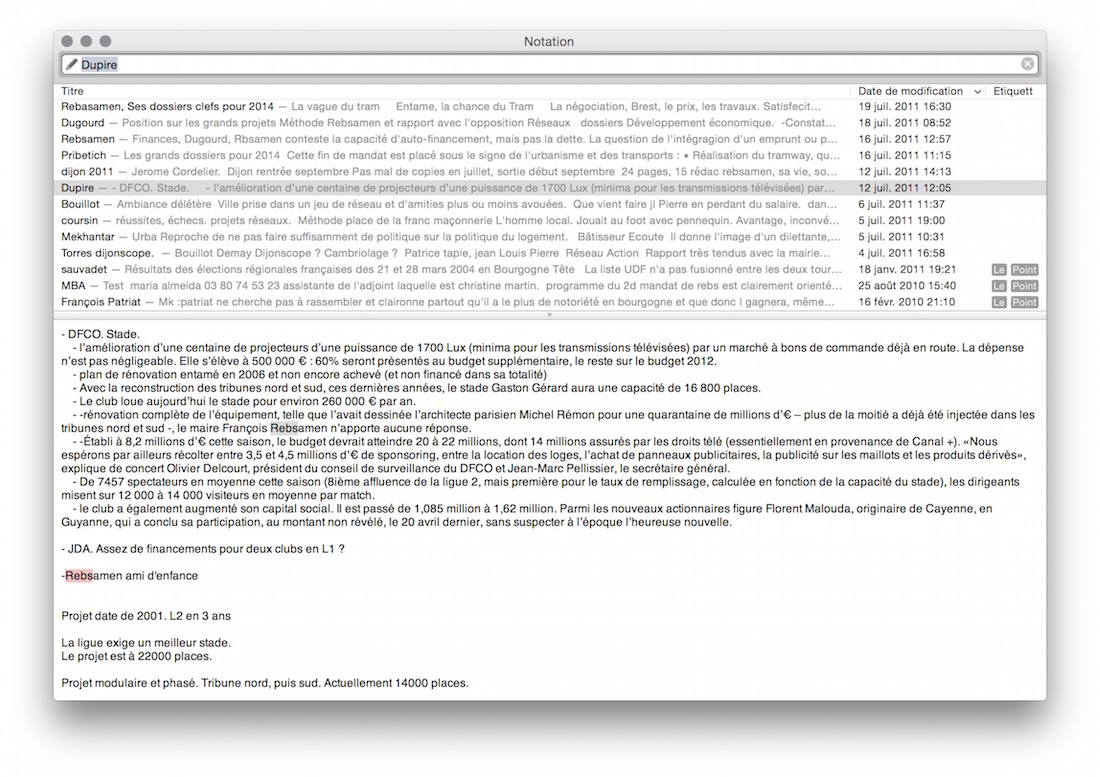Click the date 18 janv. 2011 19:21
The height and width of the screenshot is (777, 1100).
[x=907, y=269]
